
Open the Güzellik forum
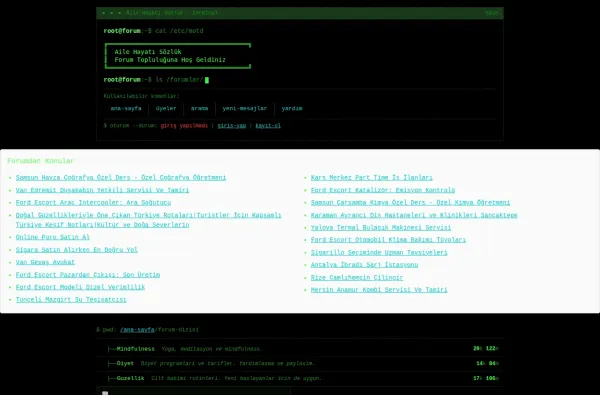click(130, 378)
